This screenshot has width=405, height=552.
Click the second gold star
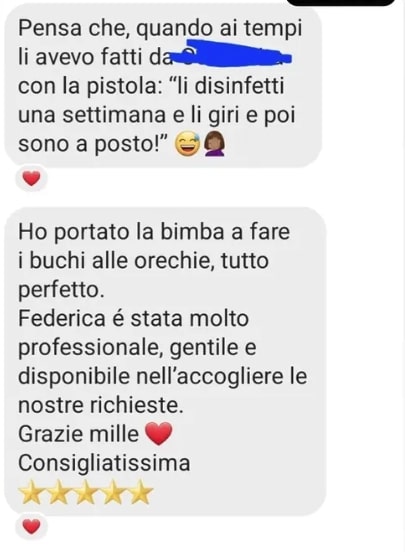point(59,491)
